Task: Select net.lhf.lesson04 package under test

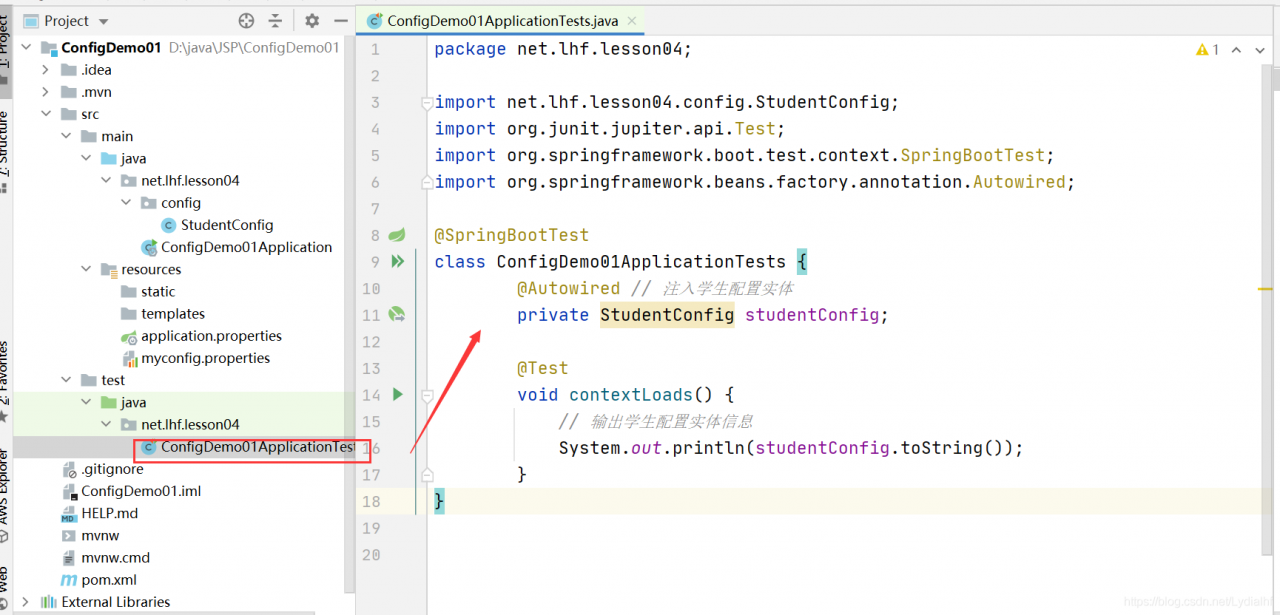Action: (x=190, y=424)
